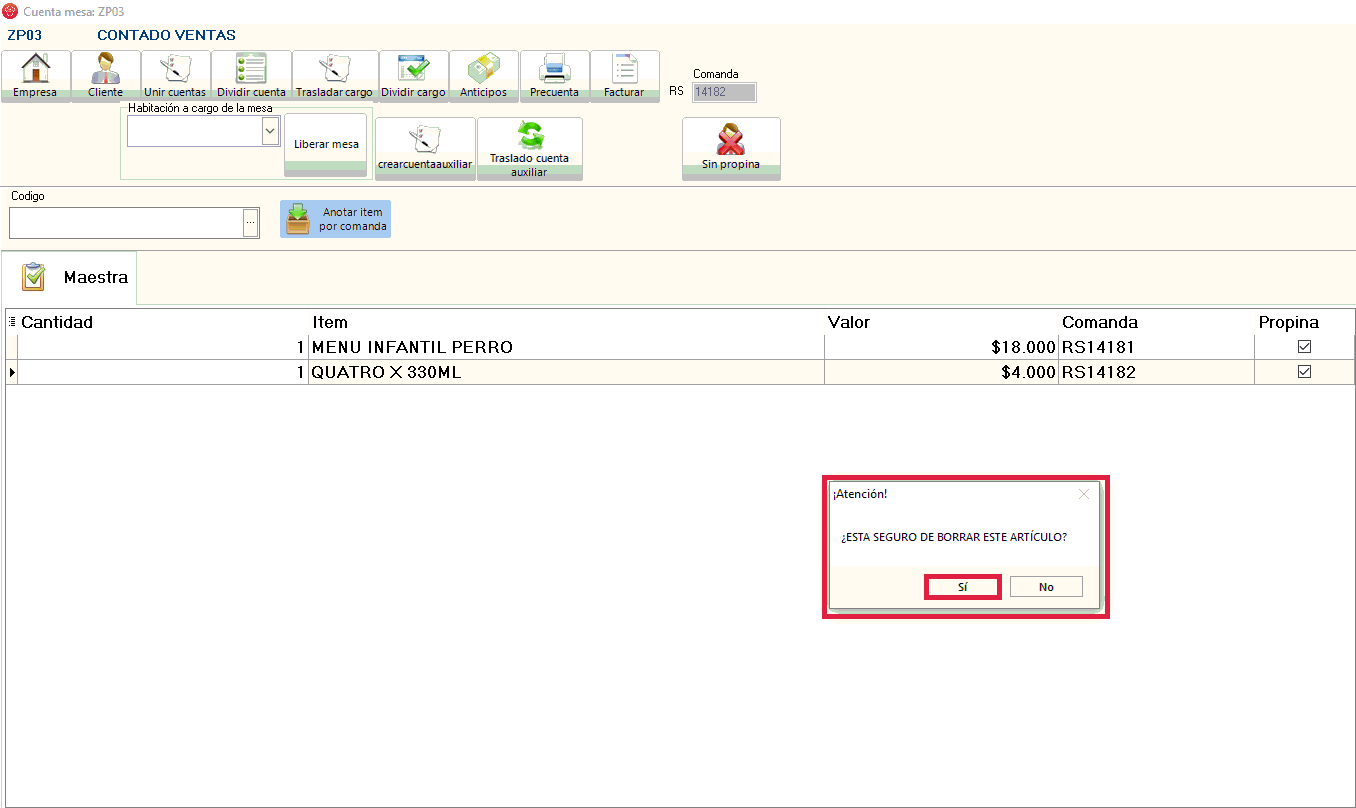Screen dimensions: 1356x808
Task: Click the Facturar invoice icon
Action: [624, 69]
